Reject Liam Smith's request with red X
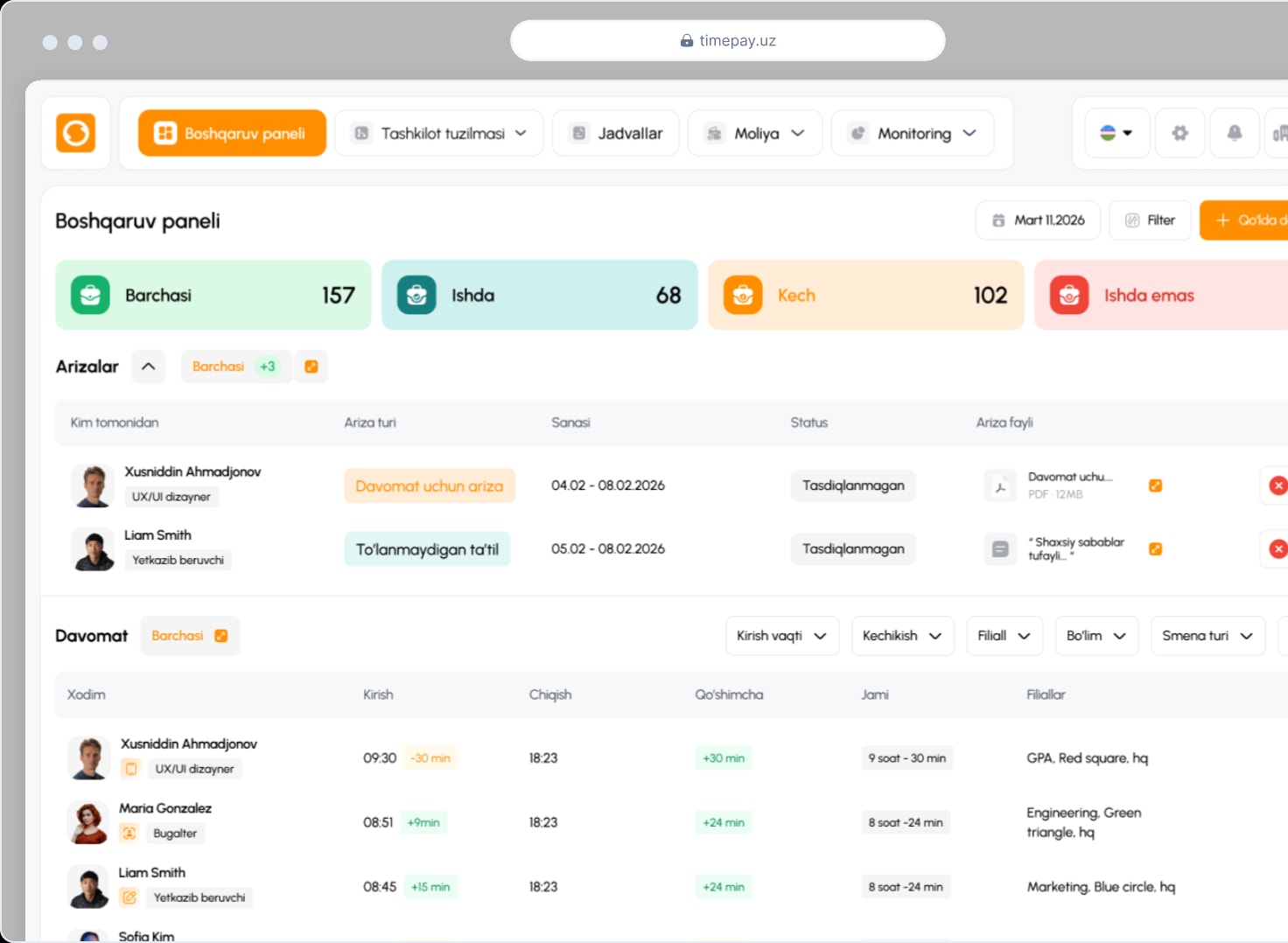 coord(1277,549)
